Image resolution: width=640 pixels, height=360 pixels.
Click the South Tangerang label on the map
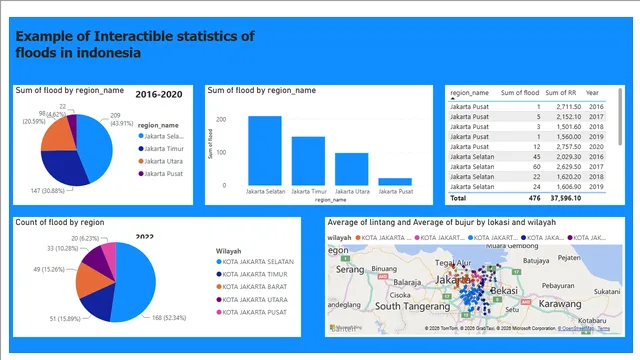pyautogui.click(x=412, y=306)
